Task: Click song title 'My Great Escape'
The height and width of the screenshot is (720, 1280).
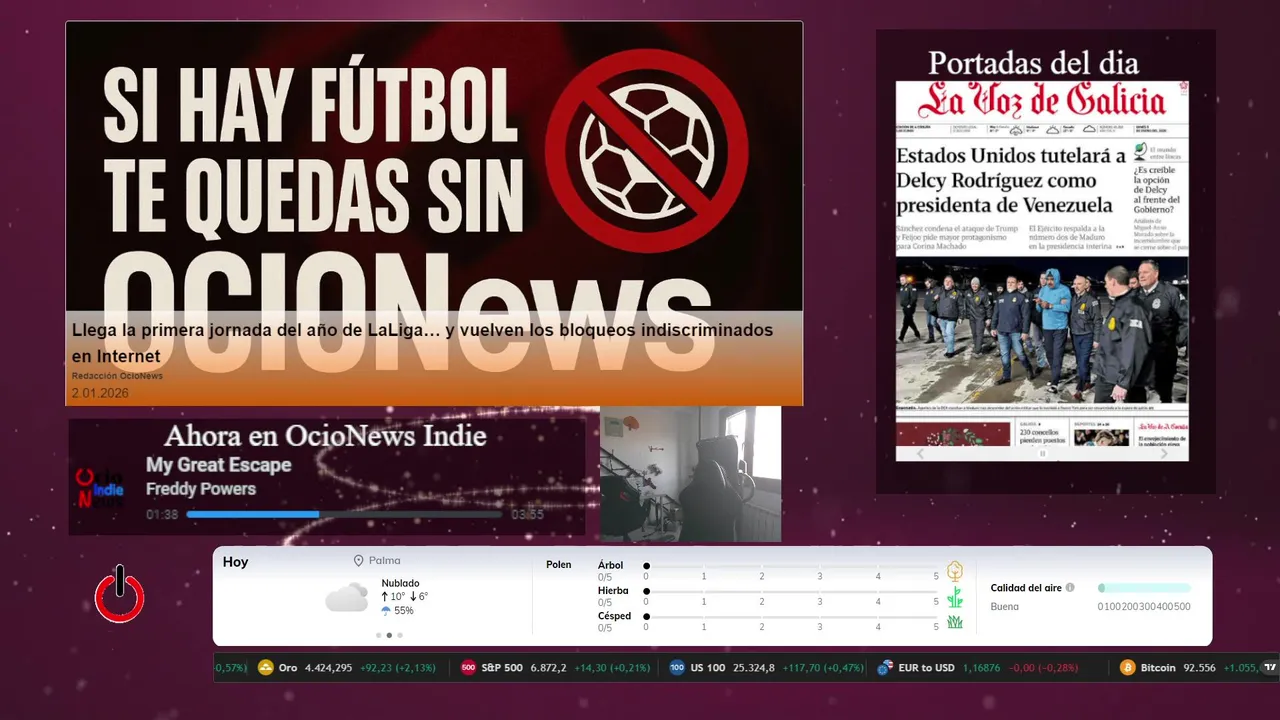Action: [x=219, y=465]
